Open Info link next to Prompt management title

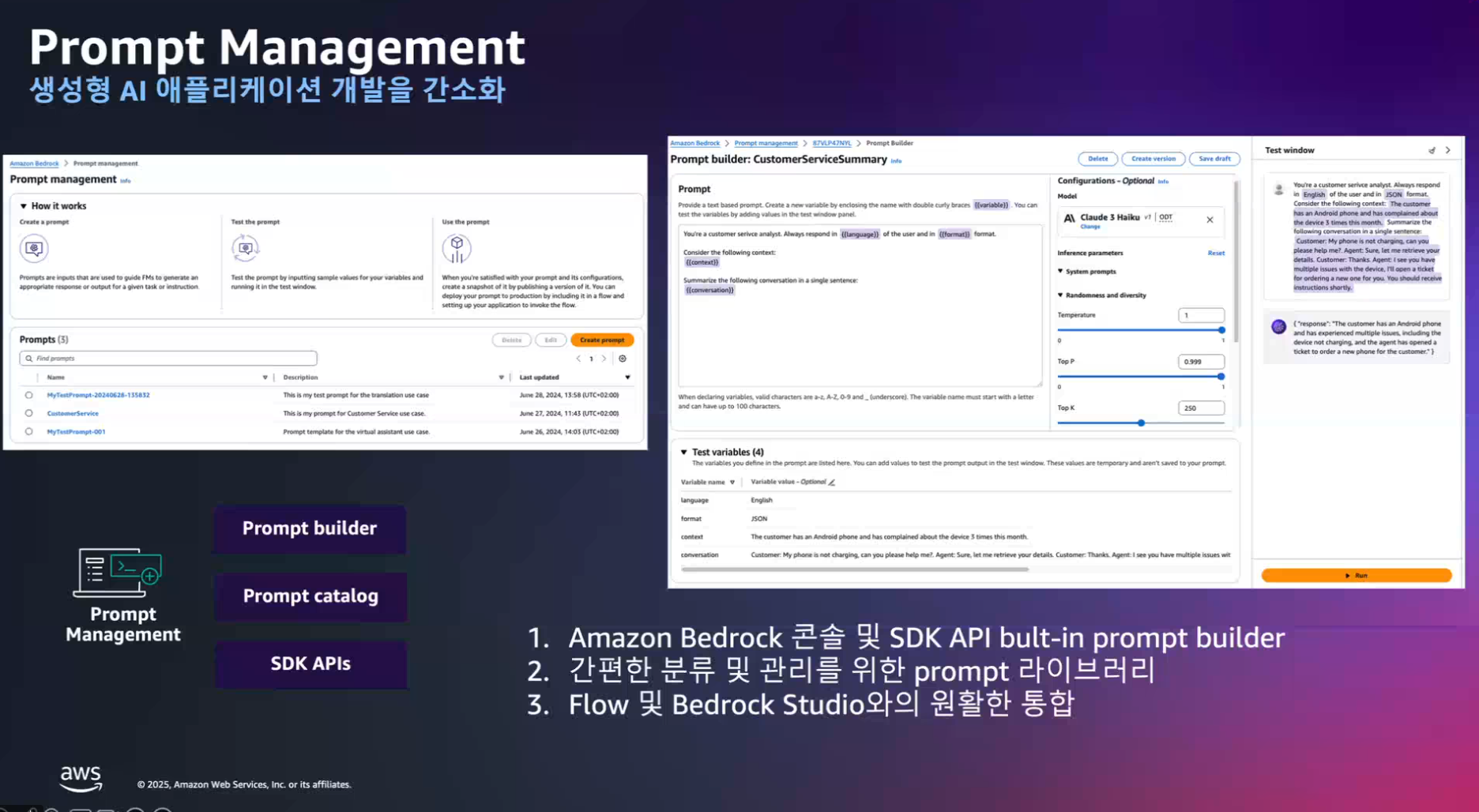(126, 181)
